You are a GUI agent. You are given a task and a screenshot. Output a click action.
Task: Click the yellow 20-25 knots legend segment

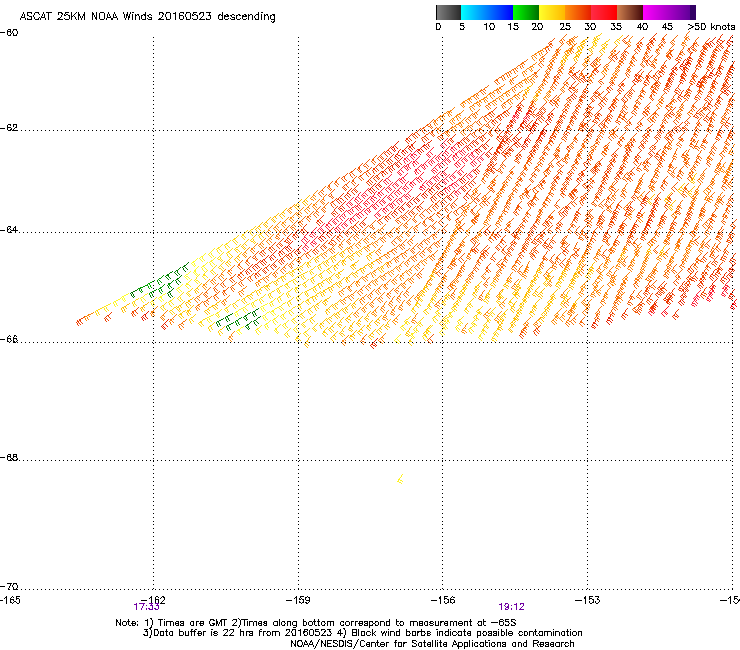552,12
